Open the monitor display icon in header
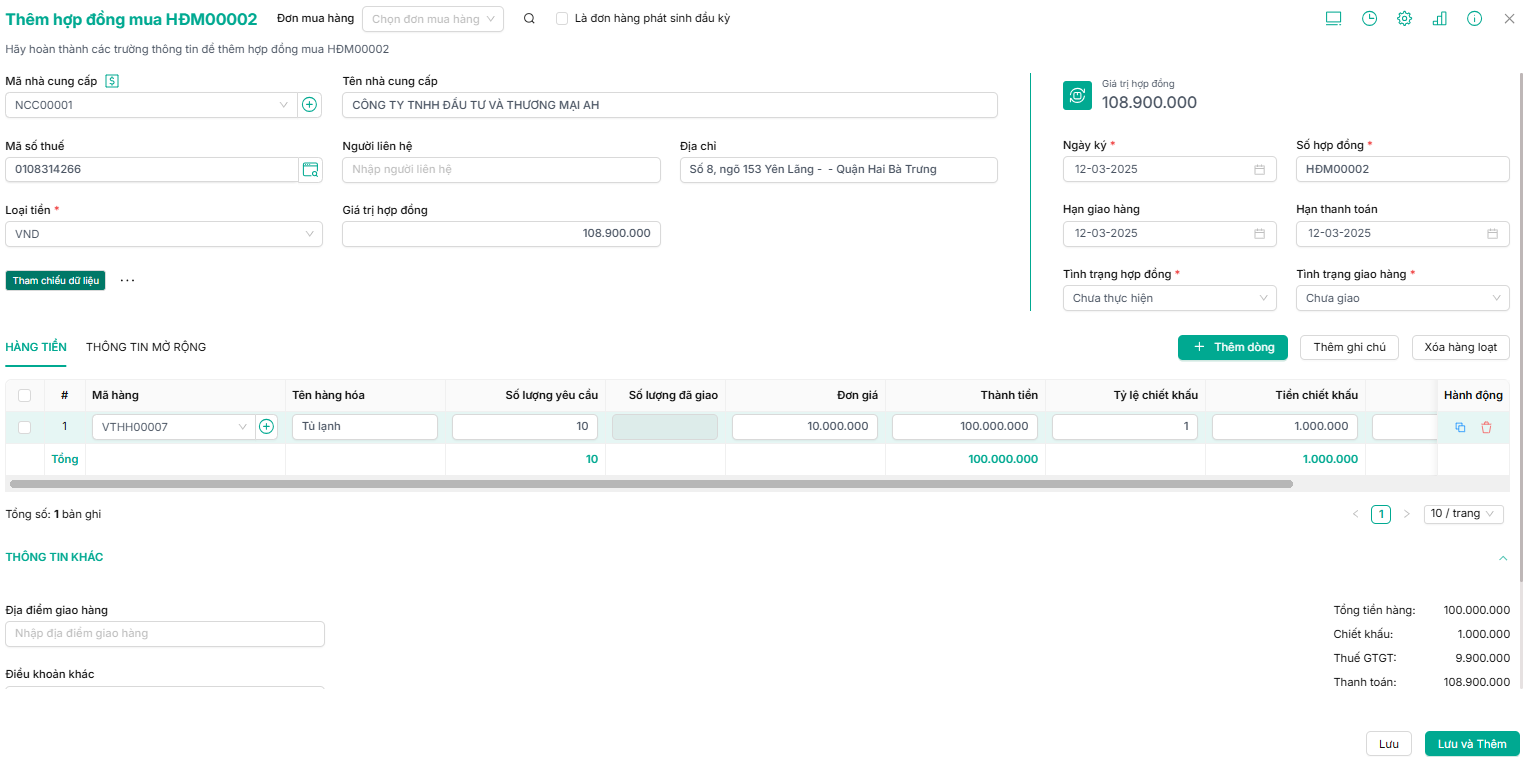Screen dimensions: 1528x757 (x=1333, y=19)
